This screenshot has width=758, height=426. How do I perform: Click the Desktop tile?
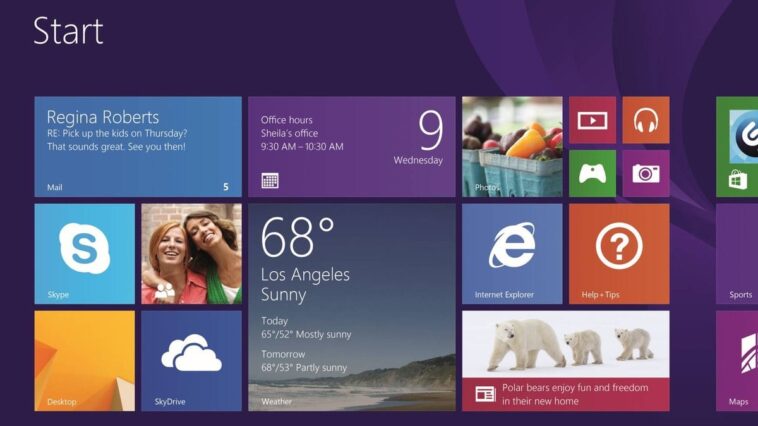(85, 359)
